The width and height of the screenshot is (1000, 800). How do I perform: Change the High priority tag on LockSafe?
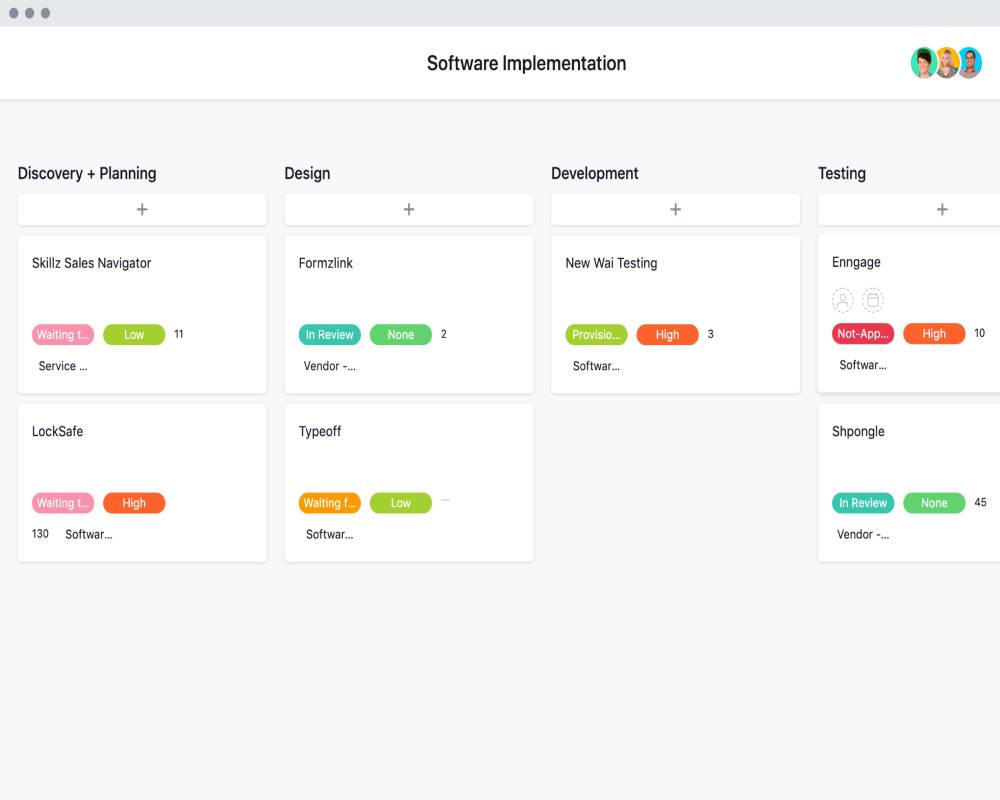tap(134, 503)
